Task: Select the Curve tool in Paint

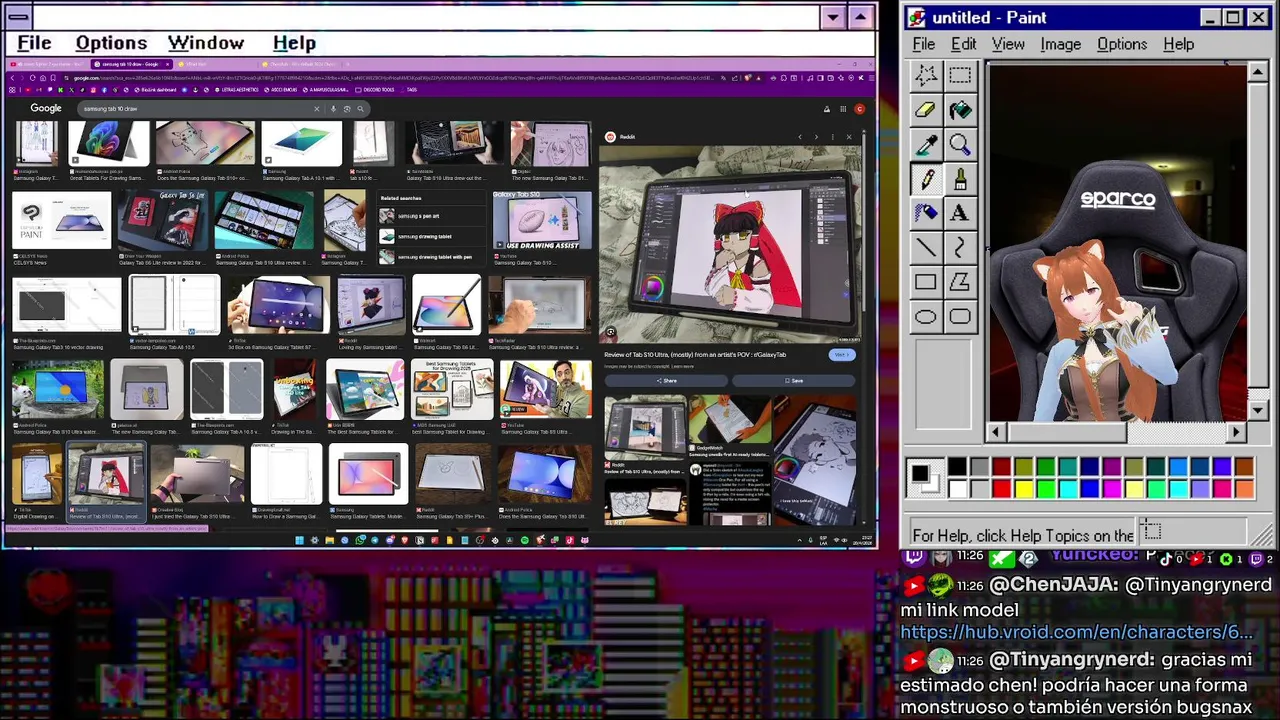Action: coord(960,248)
